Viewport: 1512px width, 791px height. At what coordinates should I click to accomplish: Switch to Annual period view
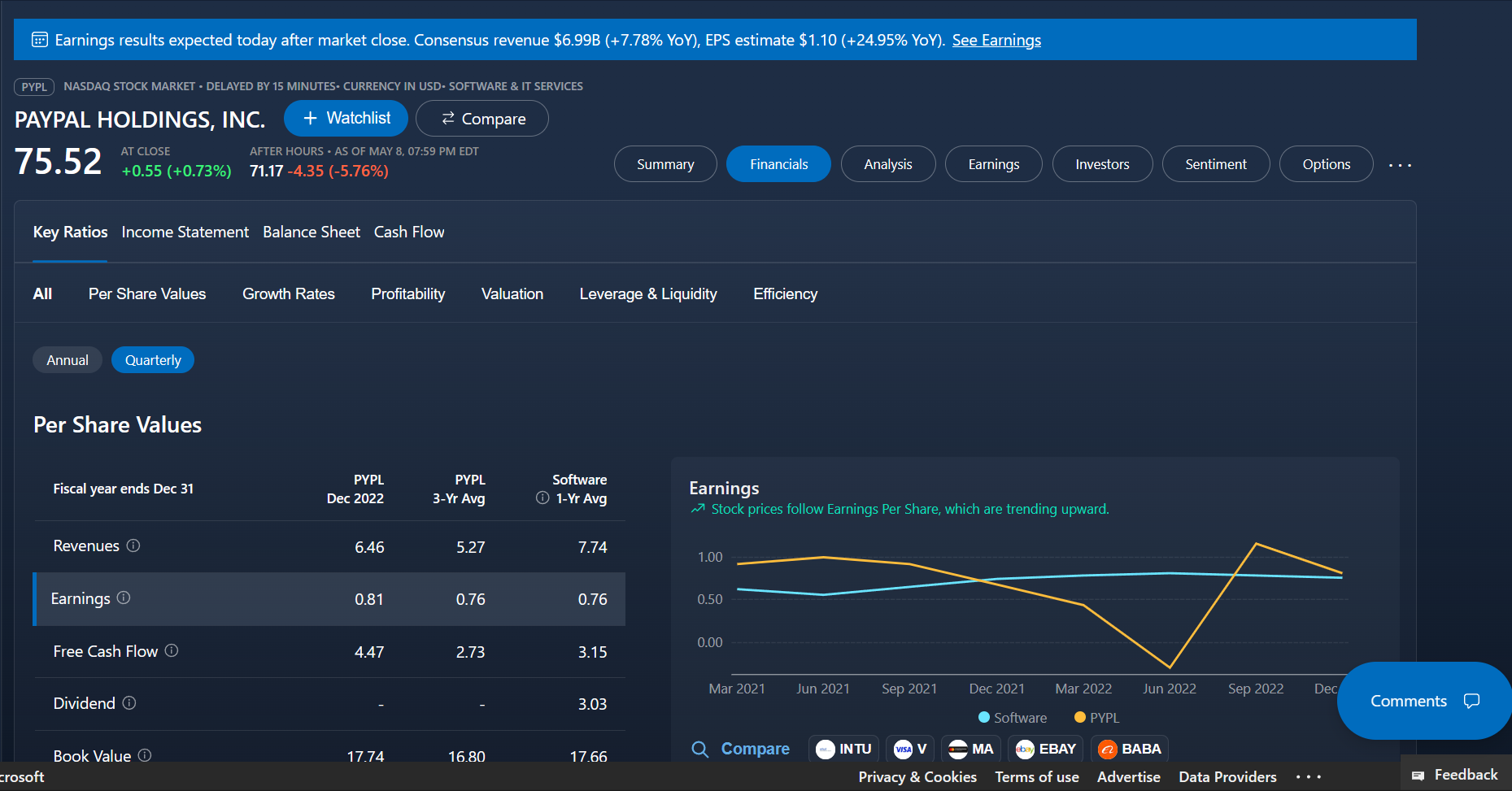(x=68, y=360)
